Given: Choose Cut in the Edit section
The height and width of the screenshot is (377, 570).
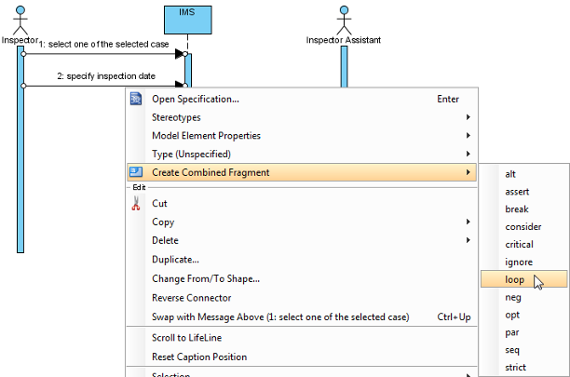Looking at the screenshot, I should (x=302, y=204).
